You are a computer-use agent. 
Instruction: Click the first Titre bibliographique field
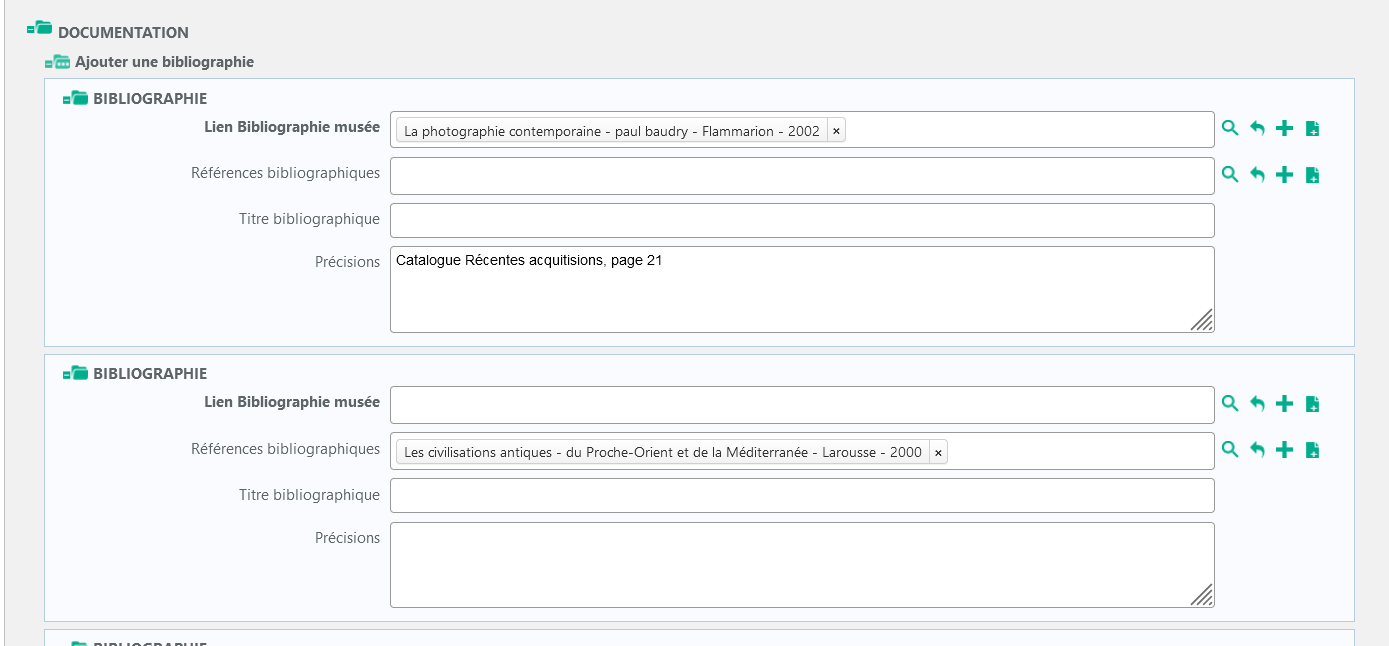tap(801, 220)
